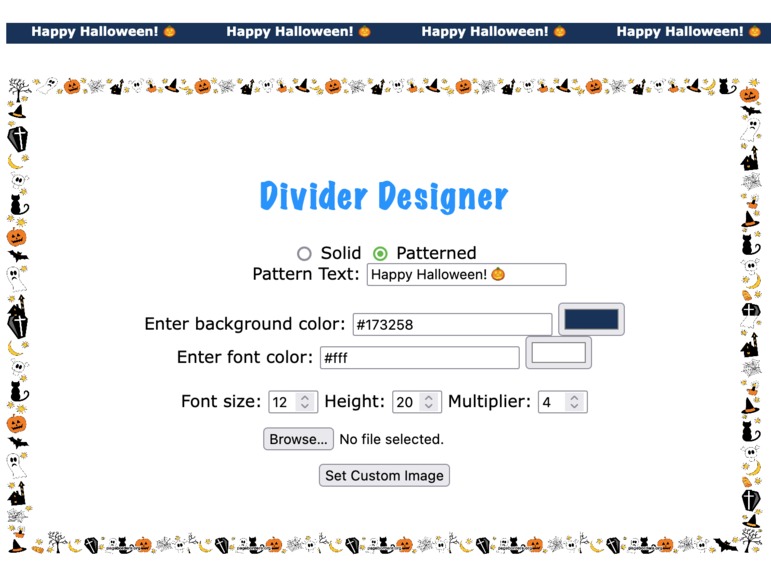
Task: Click the Font size number field
Action: tap(293, 402)
